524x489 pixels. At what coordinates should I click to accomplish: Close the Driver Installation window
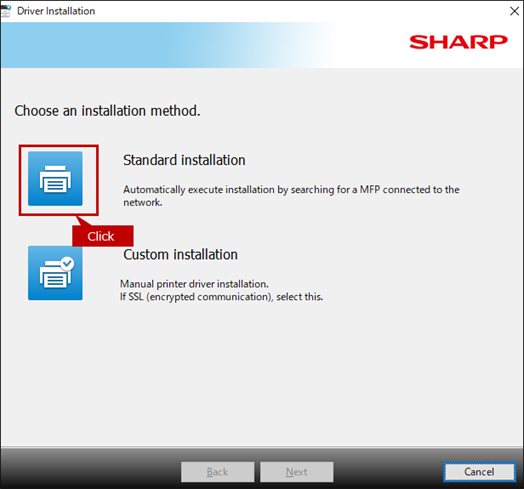pyautogui.click(x=514, y=11)
